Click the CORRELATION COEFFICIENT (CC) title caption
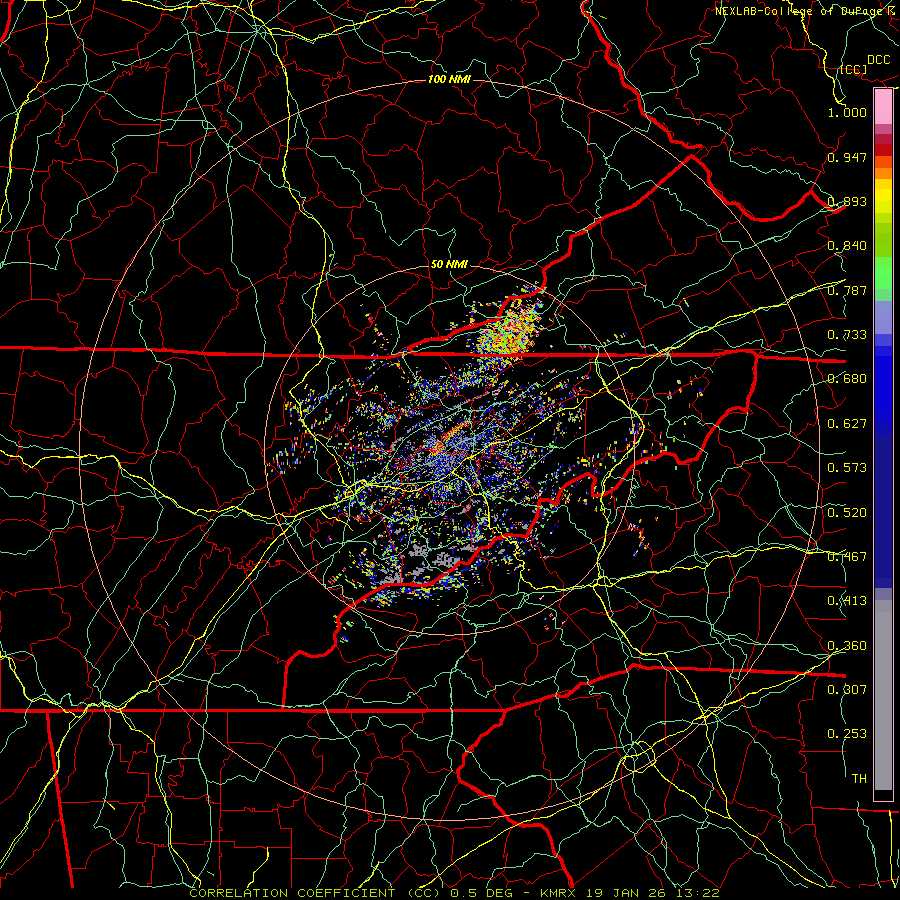 point(315,893)
